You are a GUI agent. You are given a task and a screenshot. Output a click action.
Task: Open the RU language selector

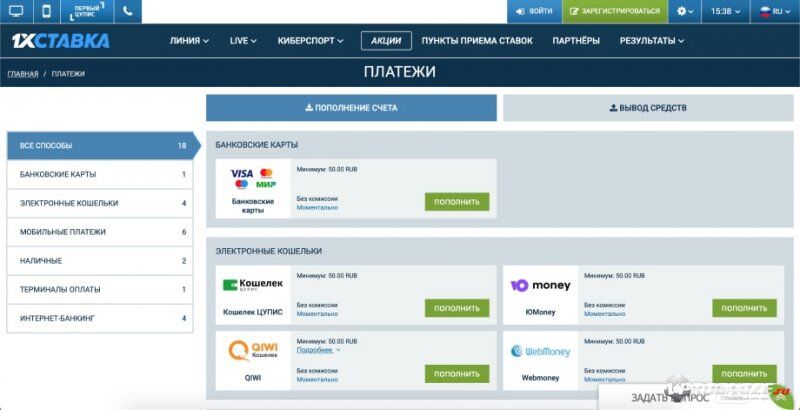[775, 11]
